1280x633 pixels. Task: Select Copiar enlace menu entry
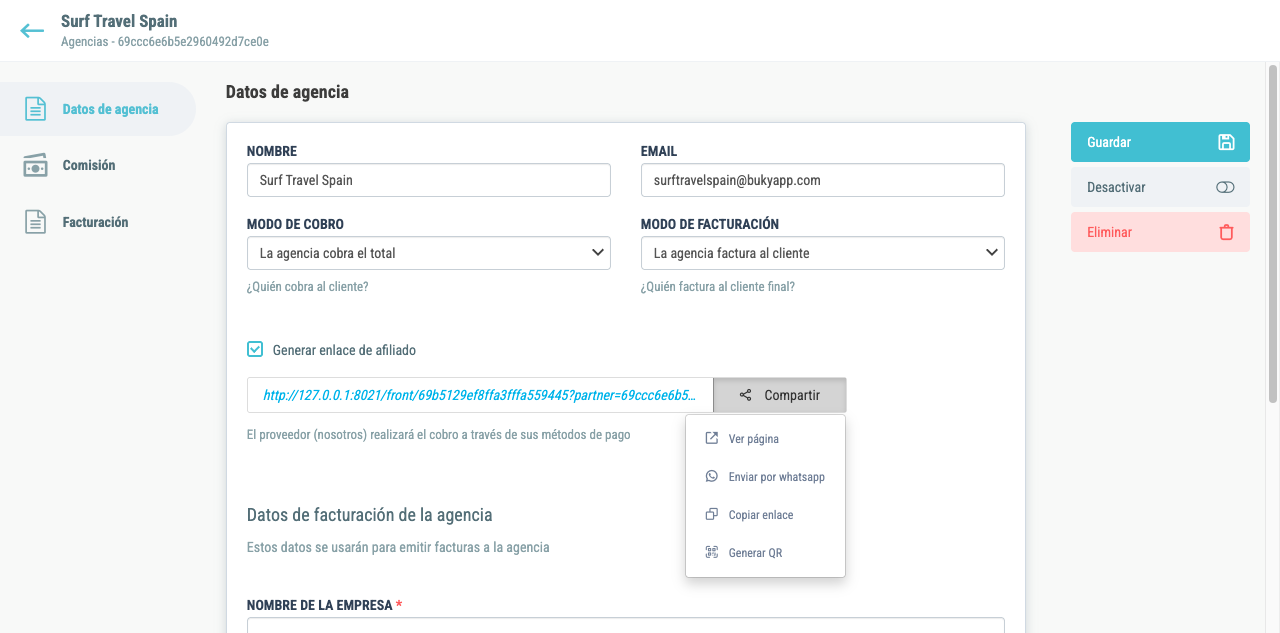click(x=766, y=514)
